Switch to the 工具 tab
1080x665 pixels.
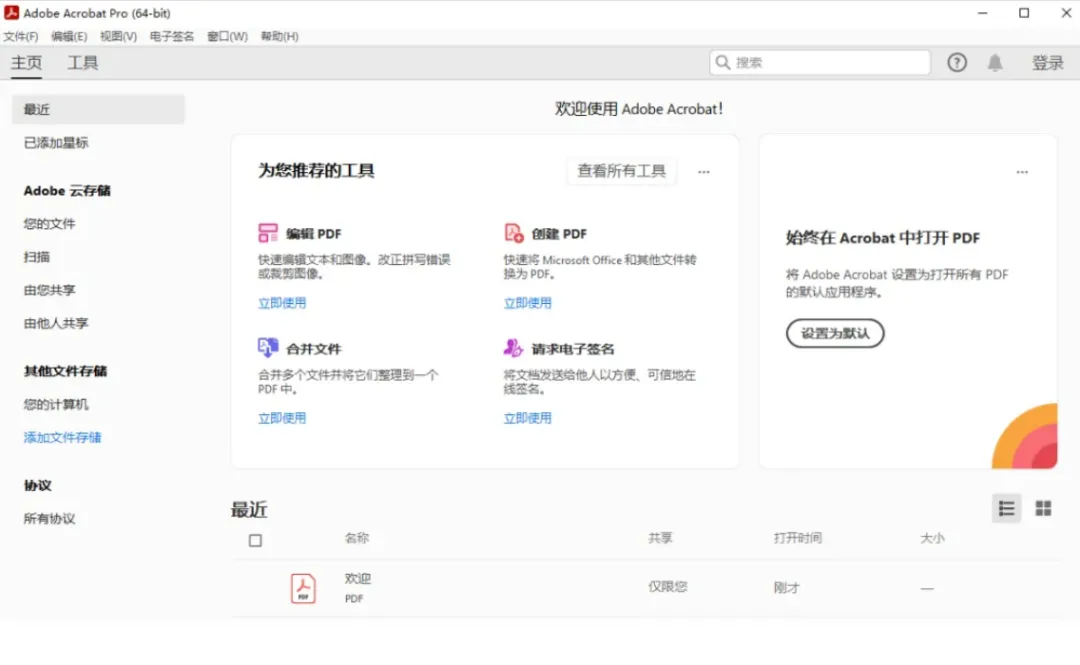pyautogui.click(x=83, y=63)
